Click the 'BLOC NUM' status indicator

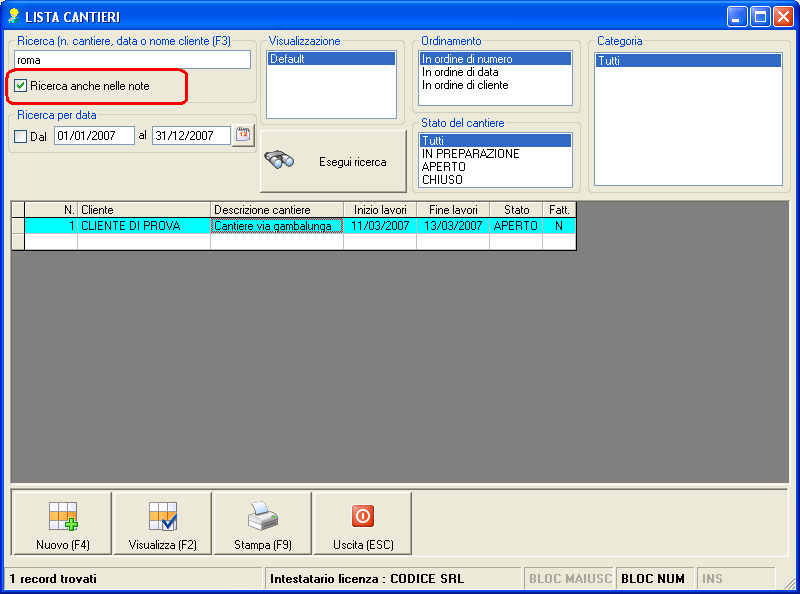[x=653, y=579]
